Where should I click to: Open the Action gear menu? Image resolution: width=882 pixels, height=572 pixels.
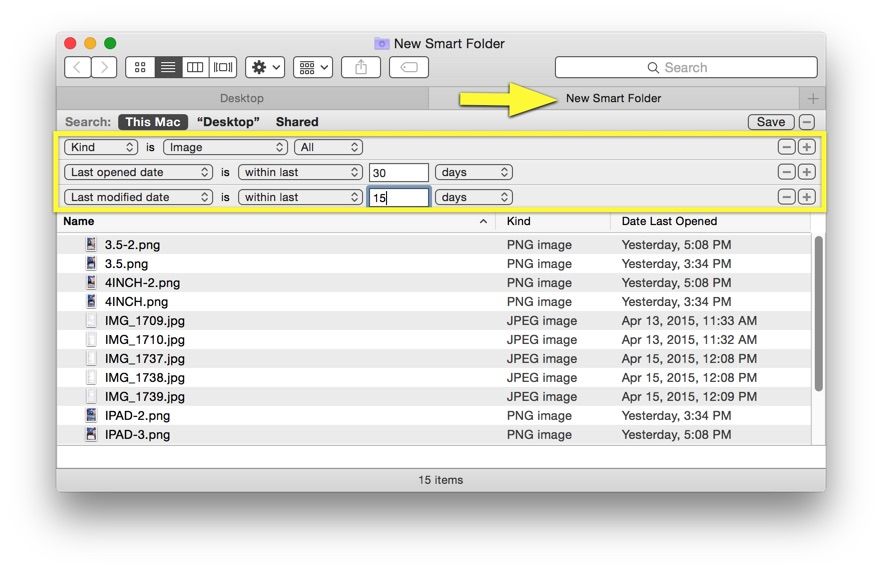(x=265, y=68)
